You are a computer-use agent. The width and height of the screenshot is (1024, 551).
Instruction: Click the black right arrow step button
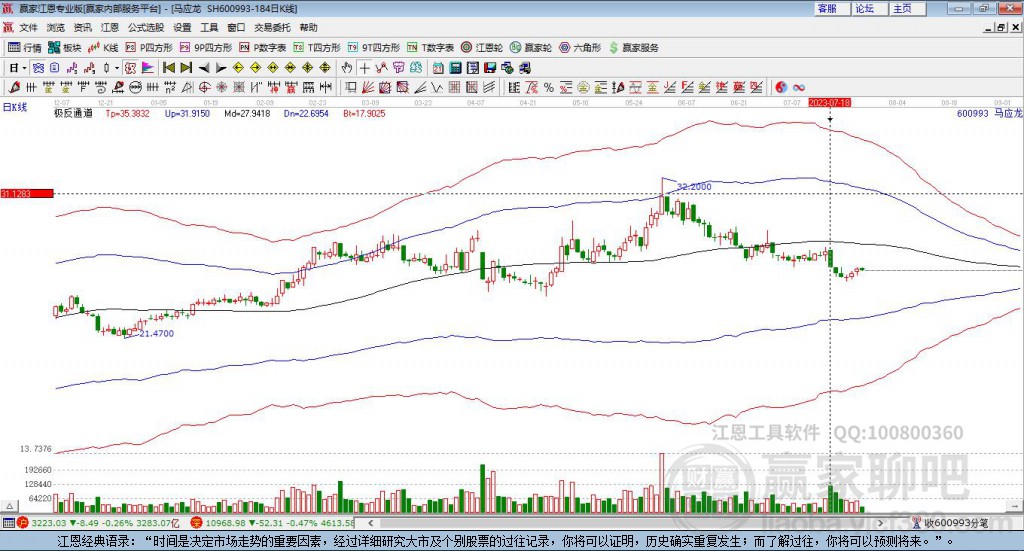point(221,68)
